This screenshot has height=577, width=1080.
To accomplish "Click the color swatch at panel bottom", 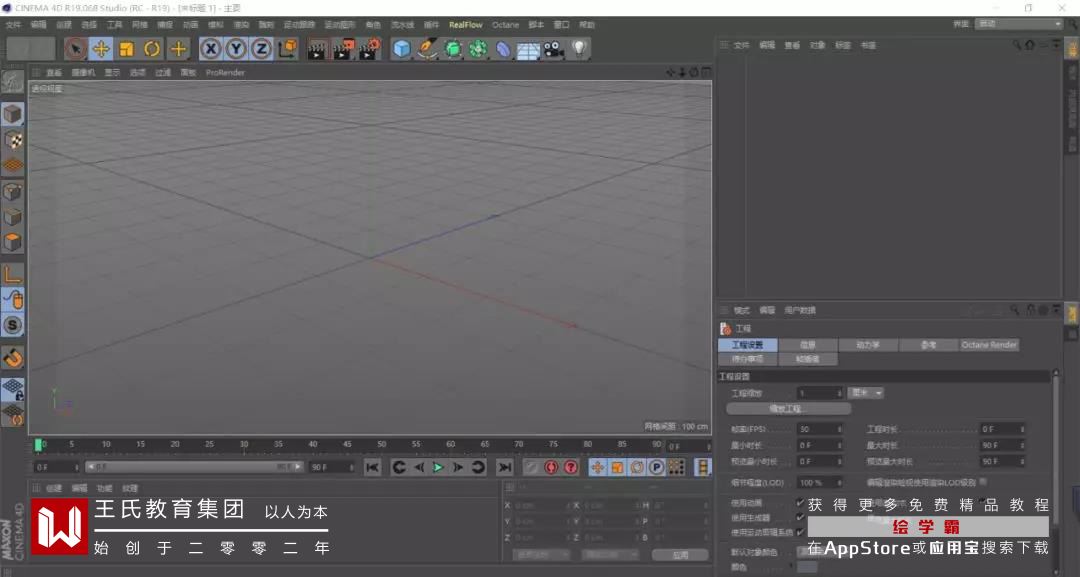I will pos(807,567).
